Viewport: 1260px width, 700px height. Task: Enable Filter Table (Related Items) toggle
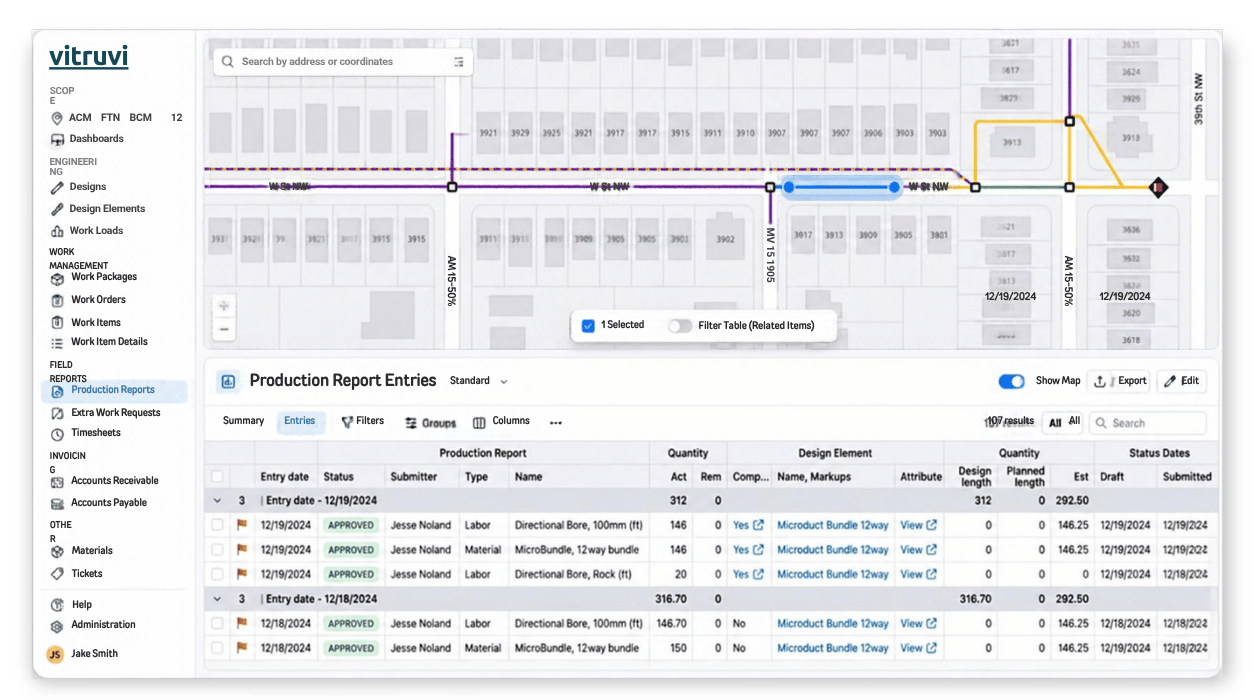[x=680, y=326]
